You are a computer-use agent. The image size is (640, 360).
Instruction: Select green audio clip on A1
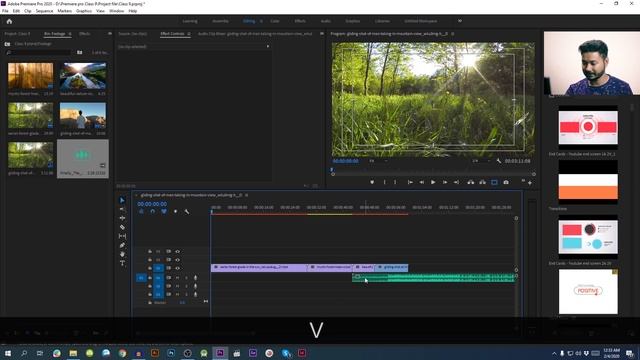click(x=433, y=278)
